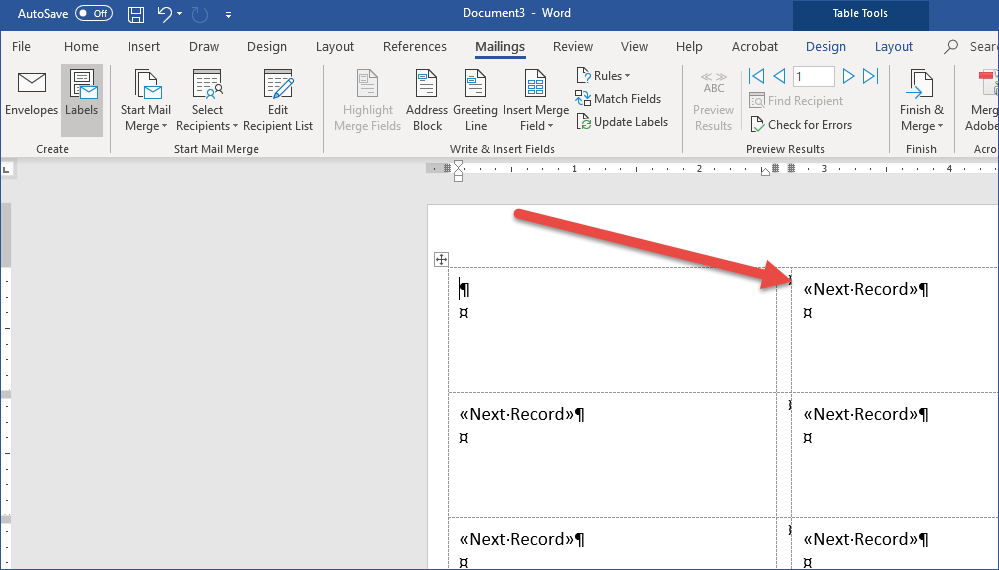Click the Undo icon
The image size is (999, 570).
[164, 14]
